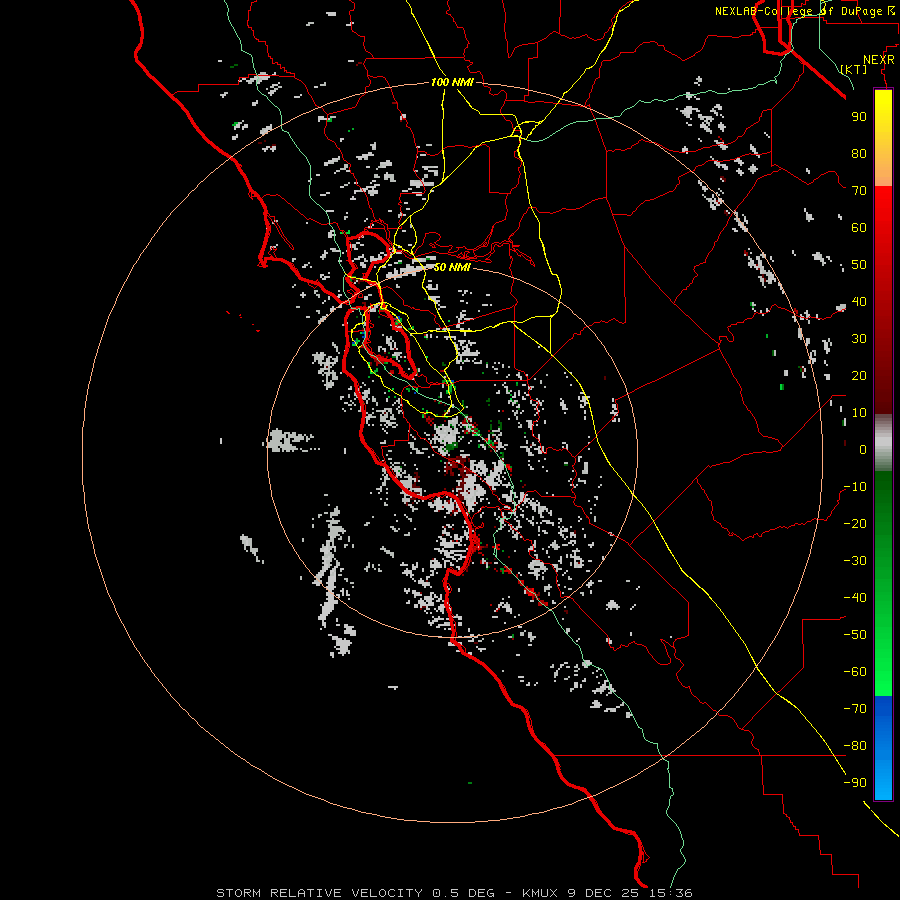
Task: Click the -60 value on velocity scale
Action: tap(855, 672)
